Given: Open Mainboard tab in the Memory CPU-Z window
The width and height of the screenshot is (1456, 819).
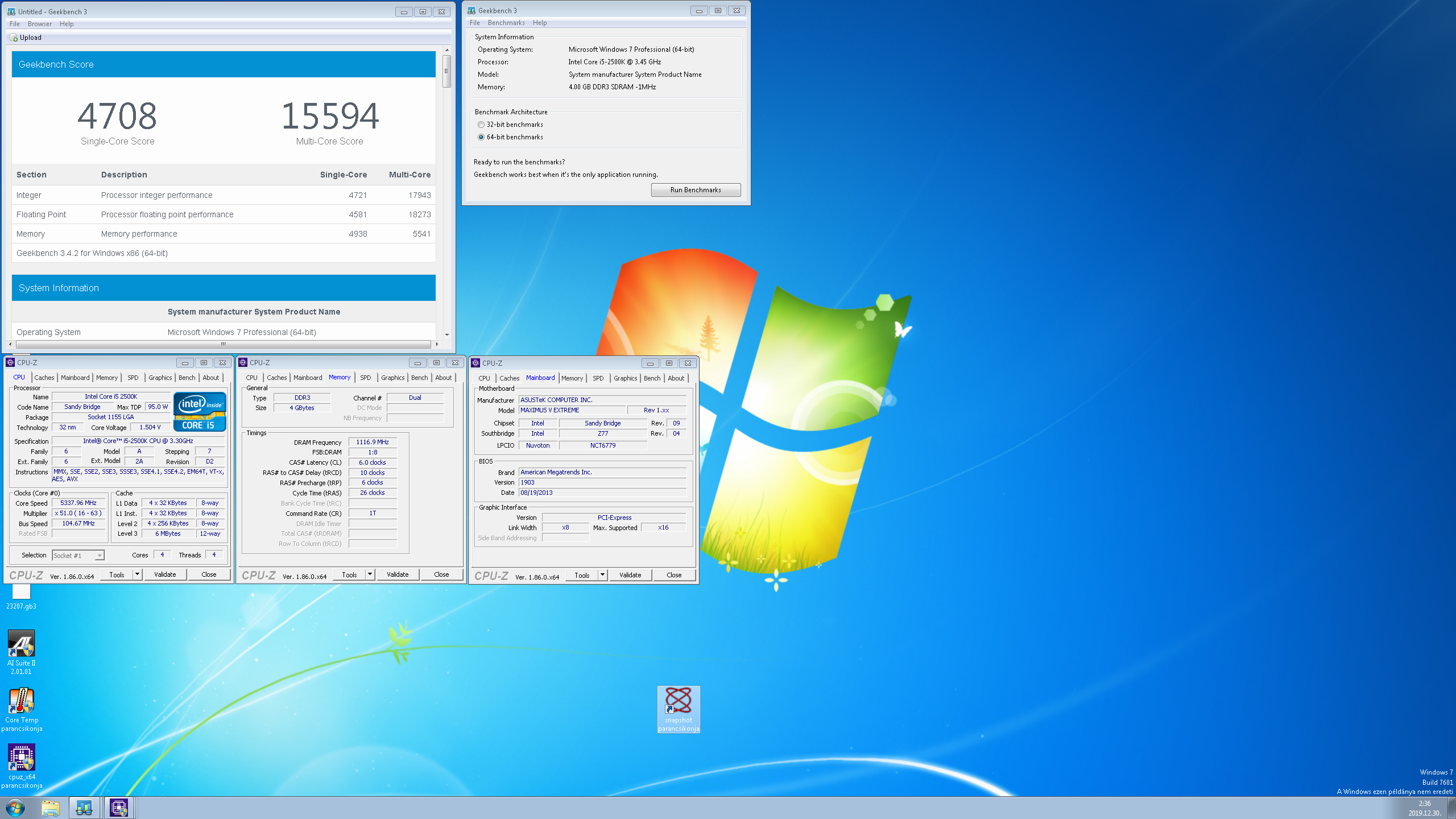Looking at the screenshot, I should point(308,378).
